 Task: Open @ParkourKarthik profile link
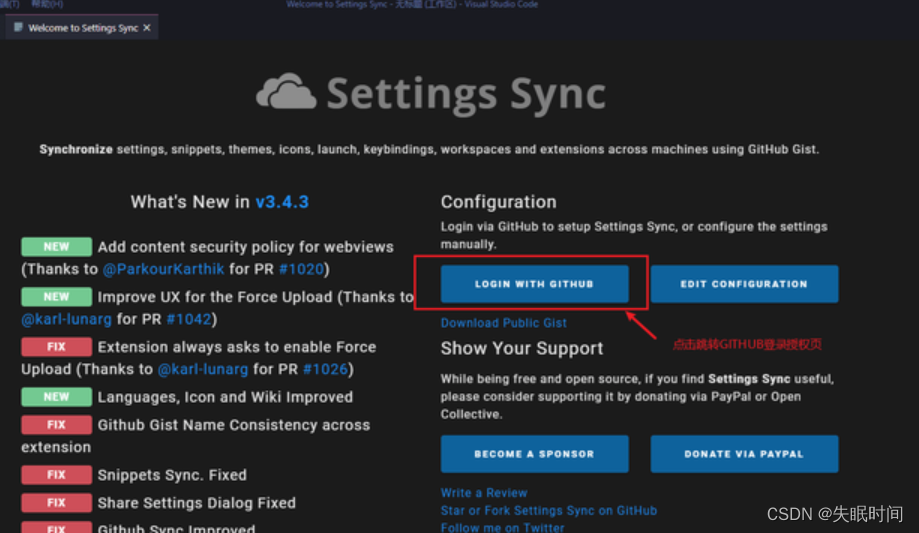[164, 269]
